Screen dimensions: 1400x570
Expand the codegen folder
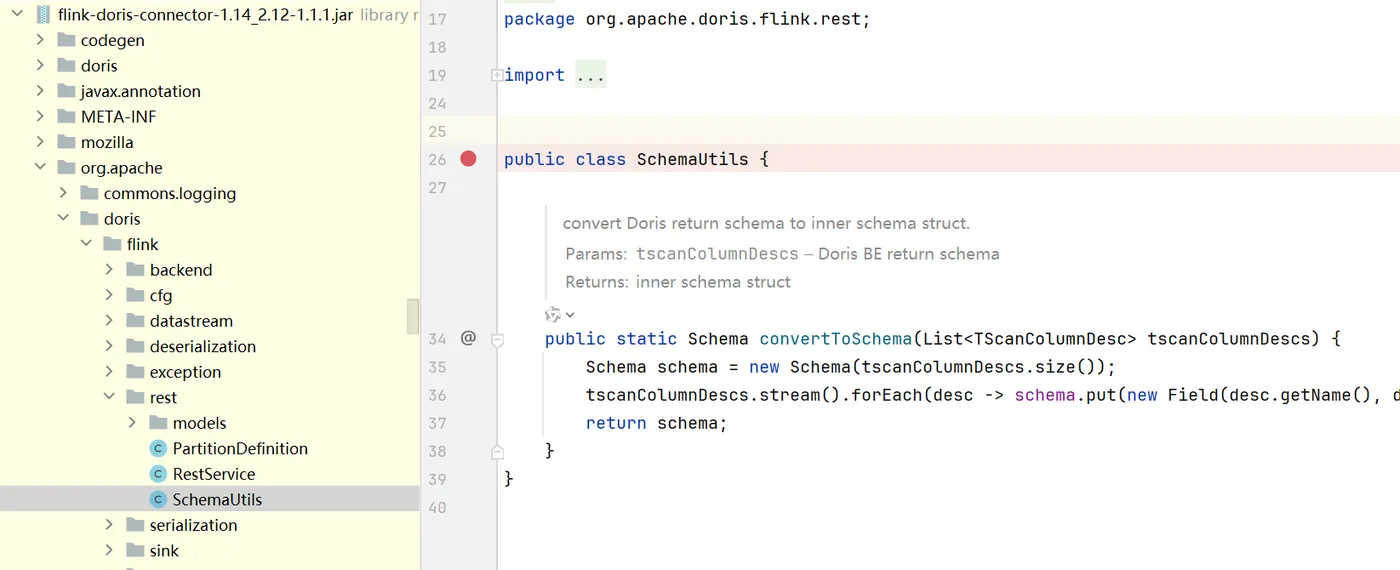tap(40, 40)
